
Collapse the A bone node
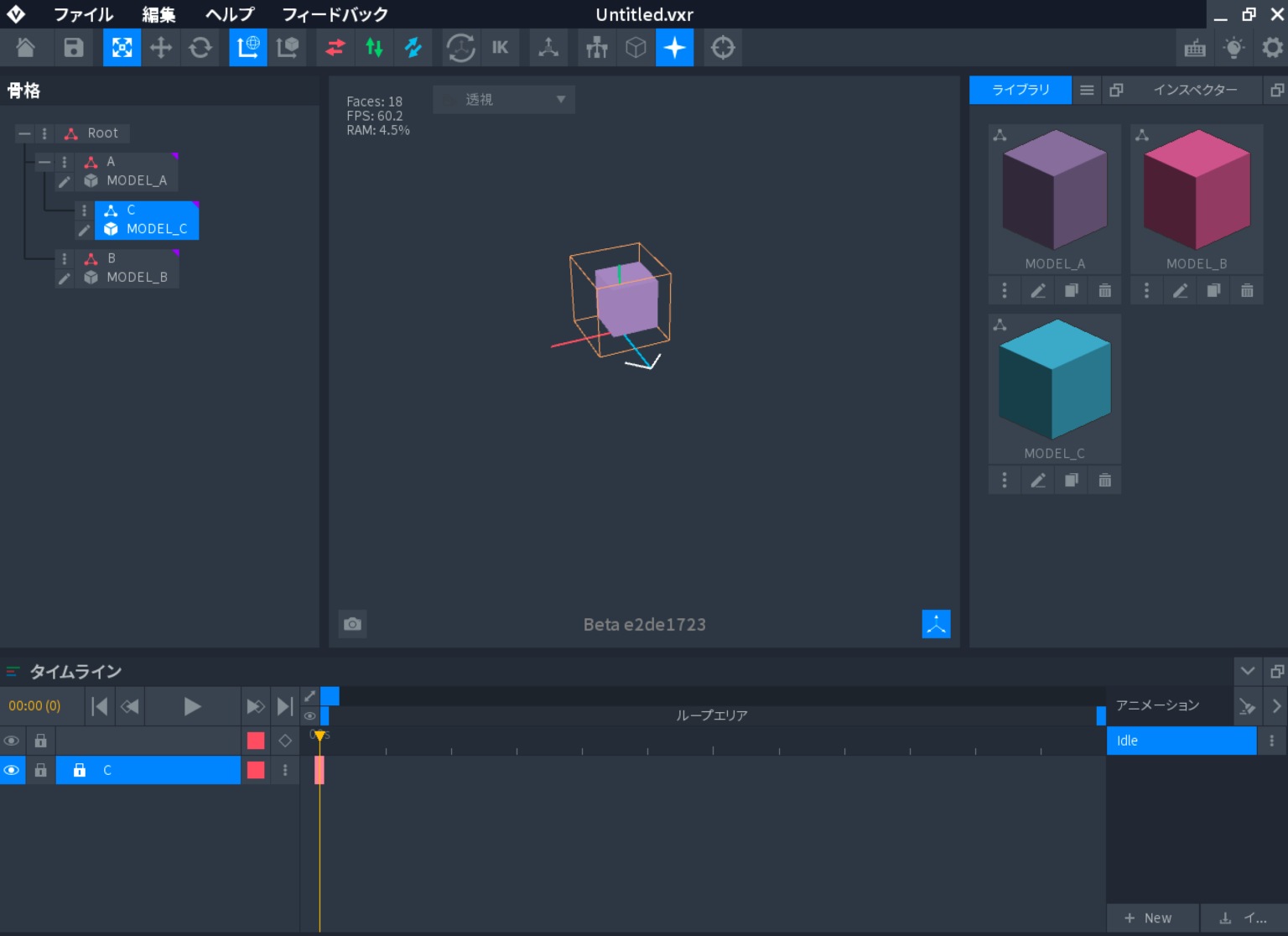(x=44, y=162)
